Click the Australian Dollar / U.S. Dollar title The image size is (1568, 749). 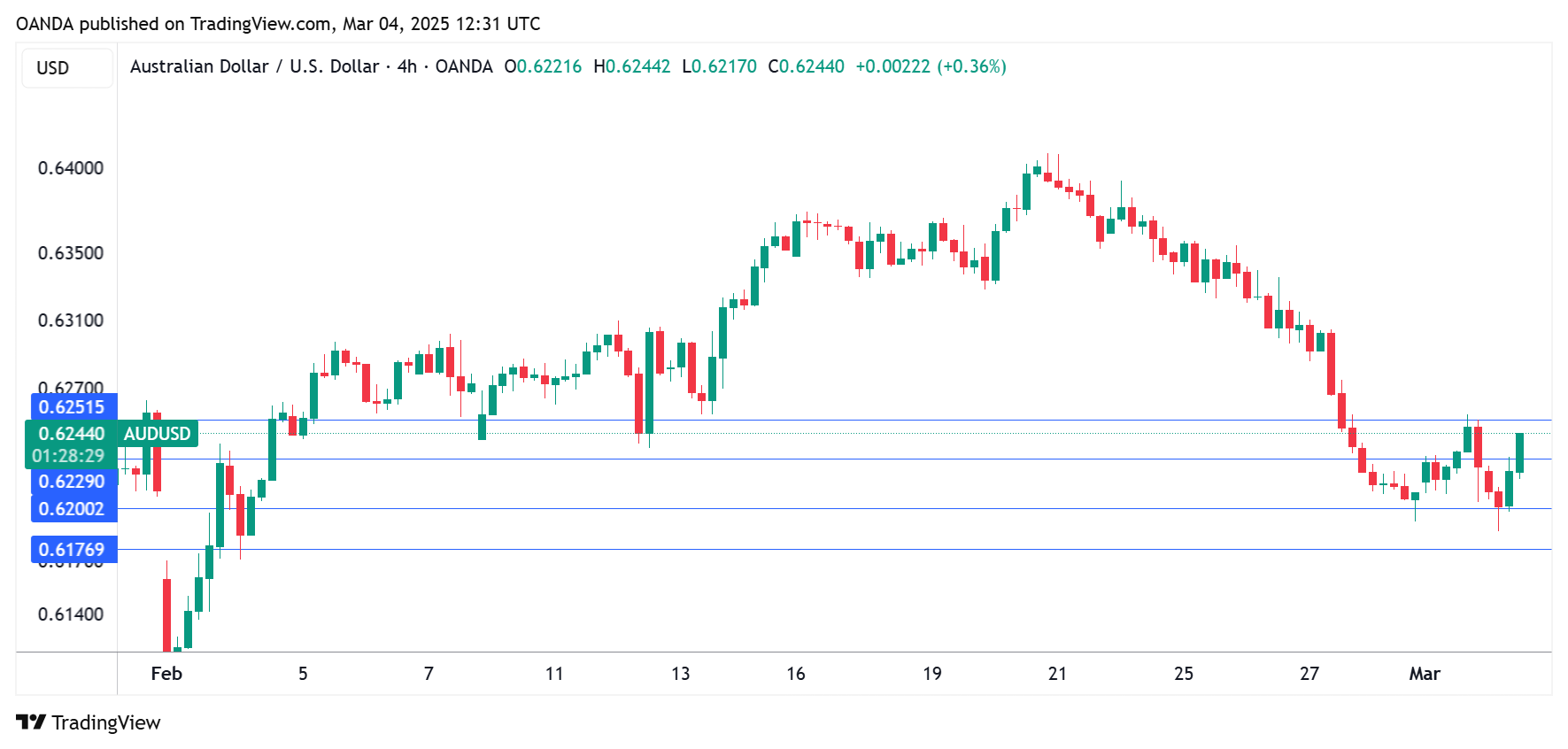coord(254,66)
